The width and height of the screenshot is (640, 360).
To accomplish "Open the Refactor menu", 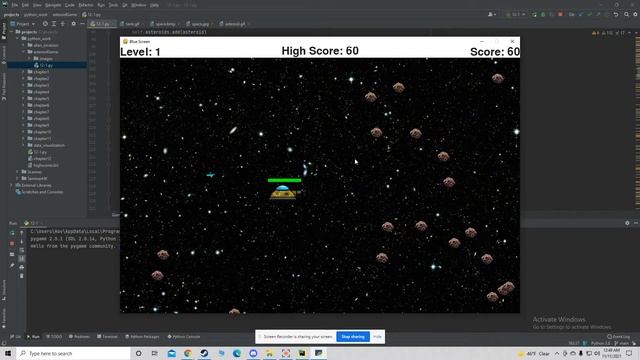I will click(86, 5).
